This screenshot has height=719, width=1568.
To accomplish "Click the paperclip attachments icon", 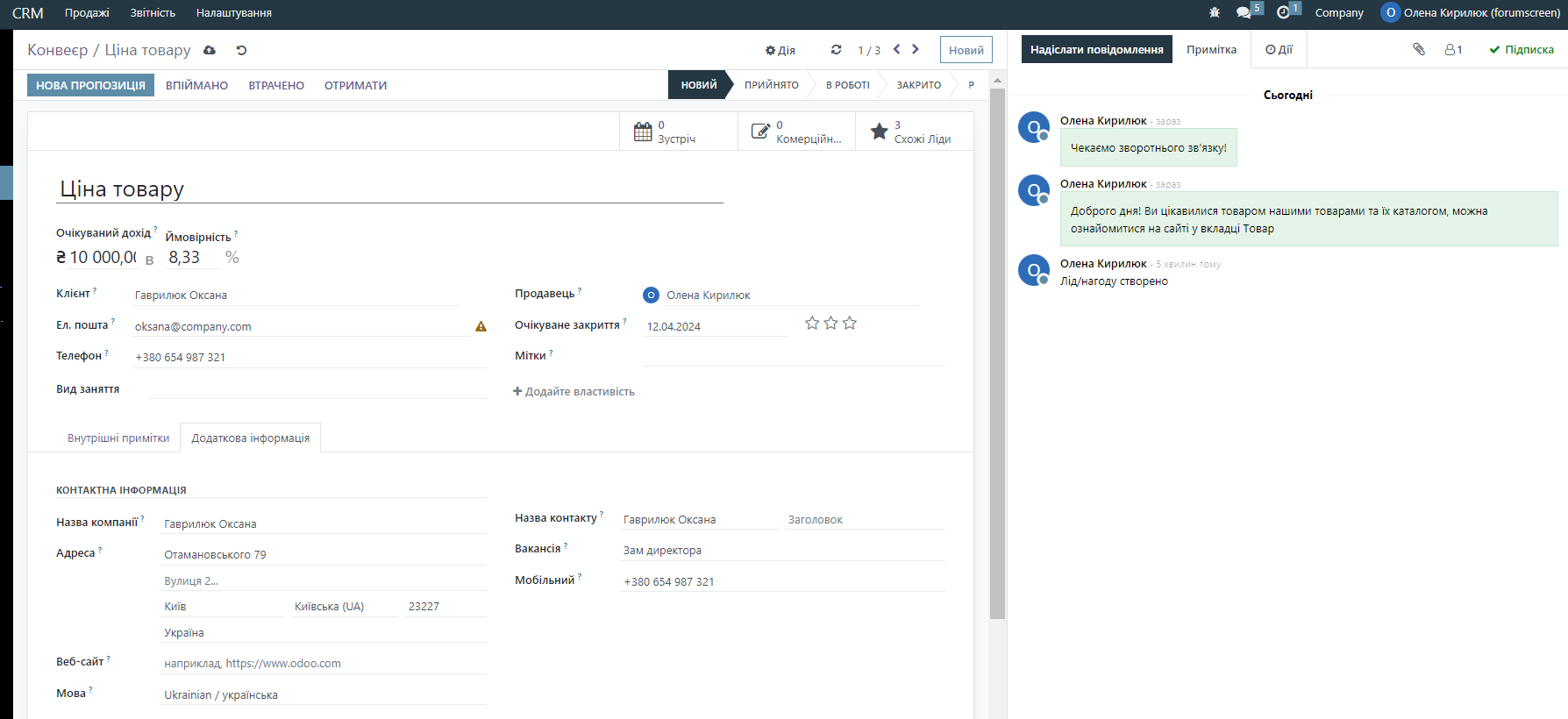I will (x=1419, y=49).
